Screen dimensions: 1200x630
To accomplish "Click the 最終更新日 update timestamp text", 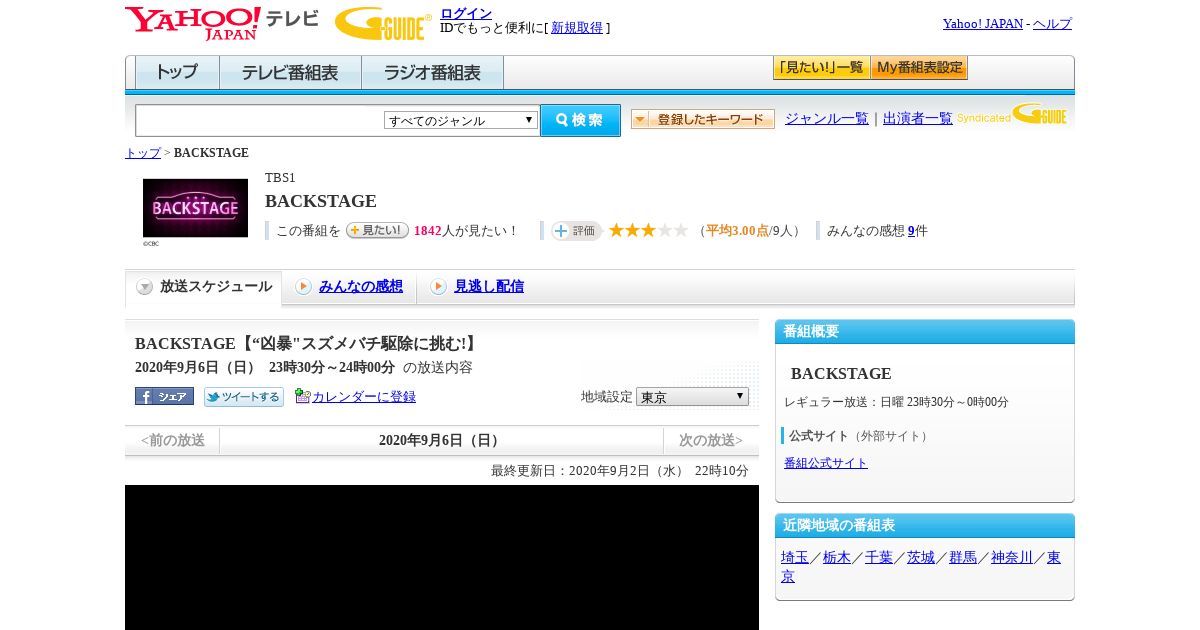I will pyautogui.click(x=619, y=471).
